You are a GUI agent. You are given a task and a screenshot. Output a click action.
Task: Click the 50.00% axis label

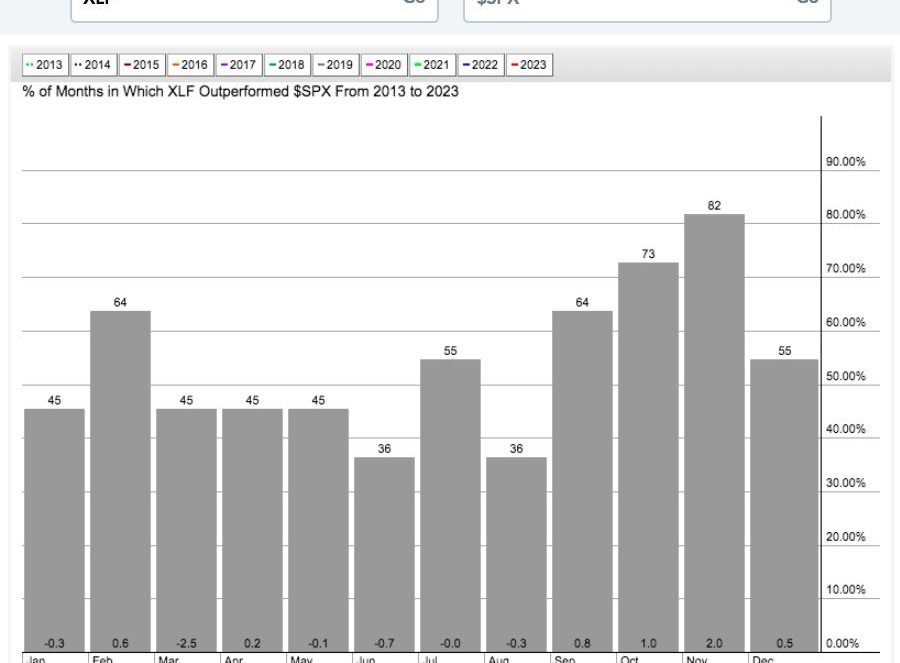coord(845,376)
